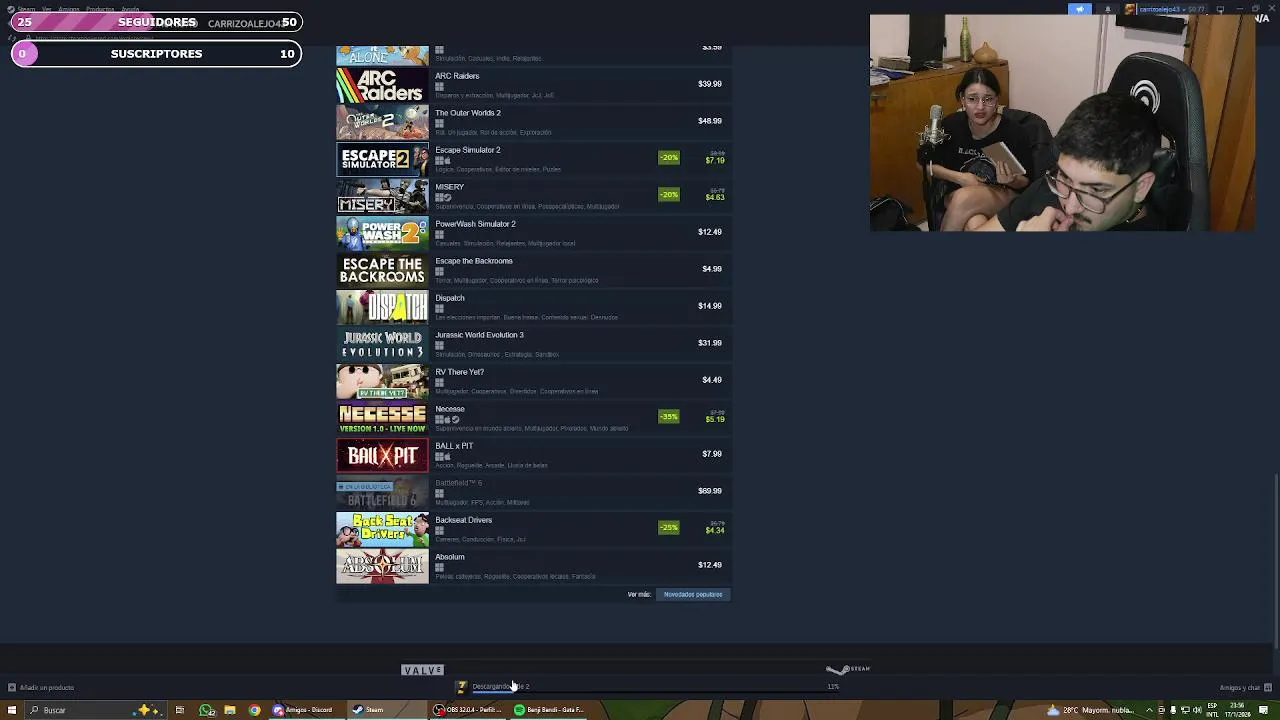Click the Necesse game title
Screen dimensions: 1280x720
450,409
